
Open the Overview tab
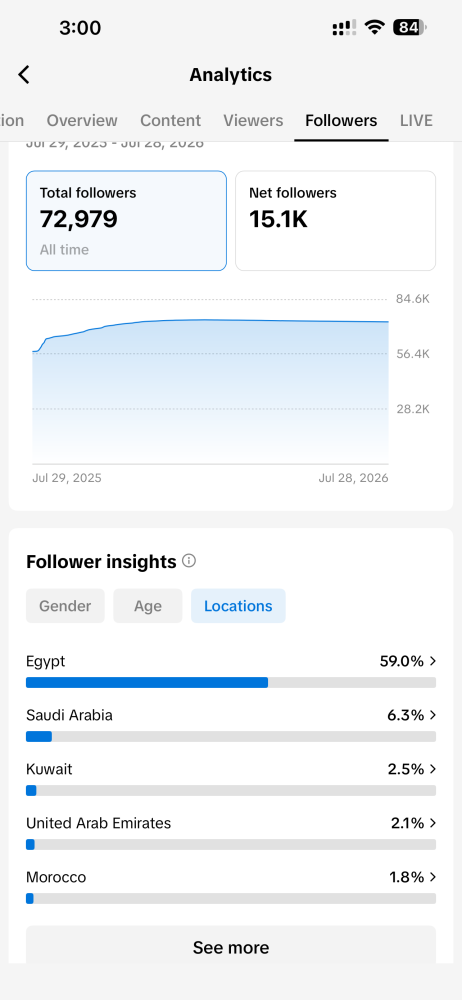(x=82, y=121)
